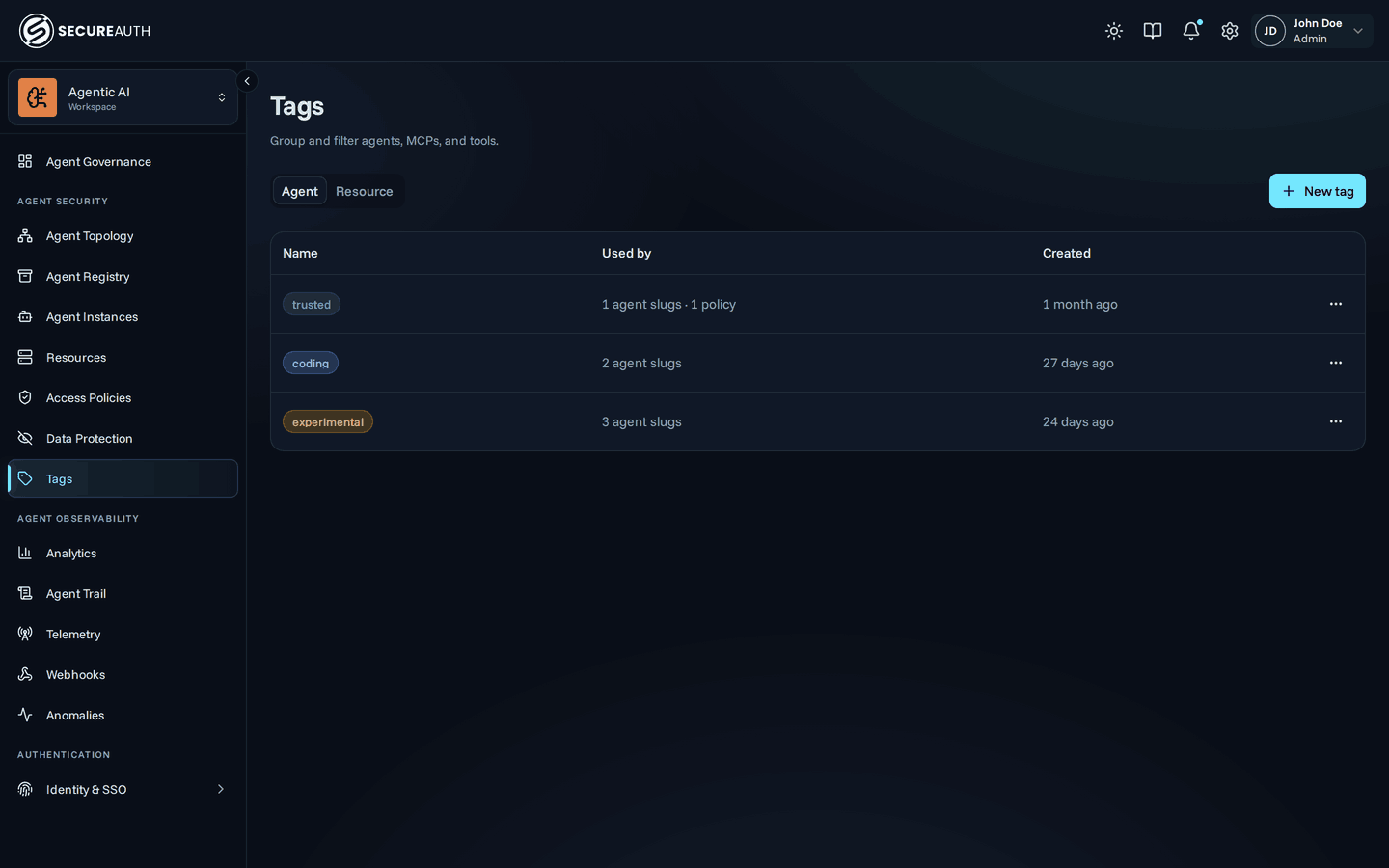The image size is (1389, 868).
Task: Expand the Identity & SSO chevron
Action: click(221, 789)
